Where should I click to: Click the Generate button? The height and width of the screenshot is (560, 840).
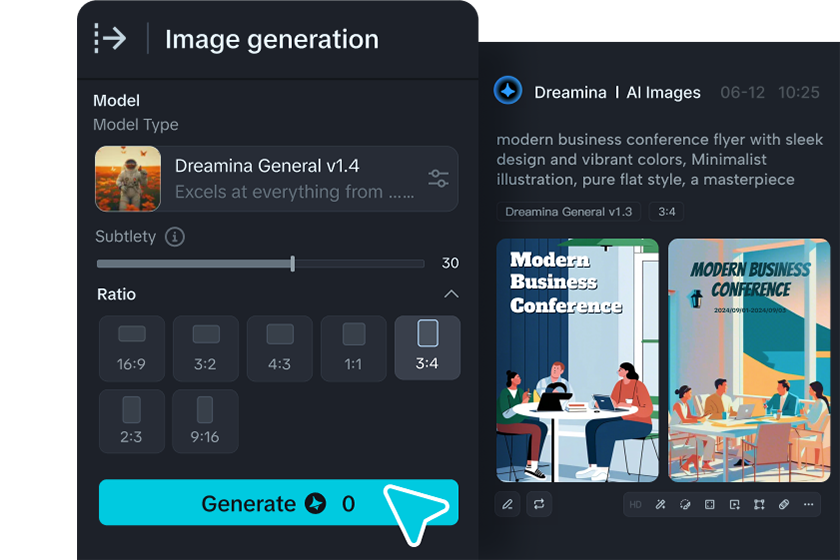click(x=279, y=503)
